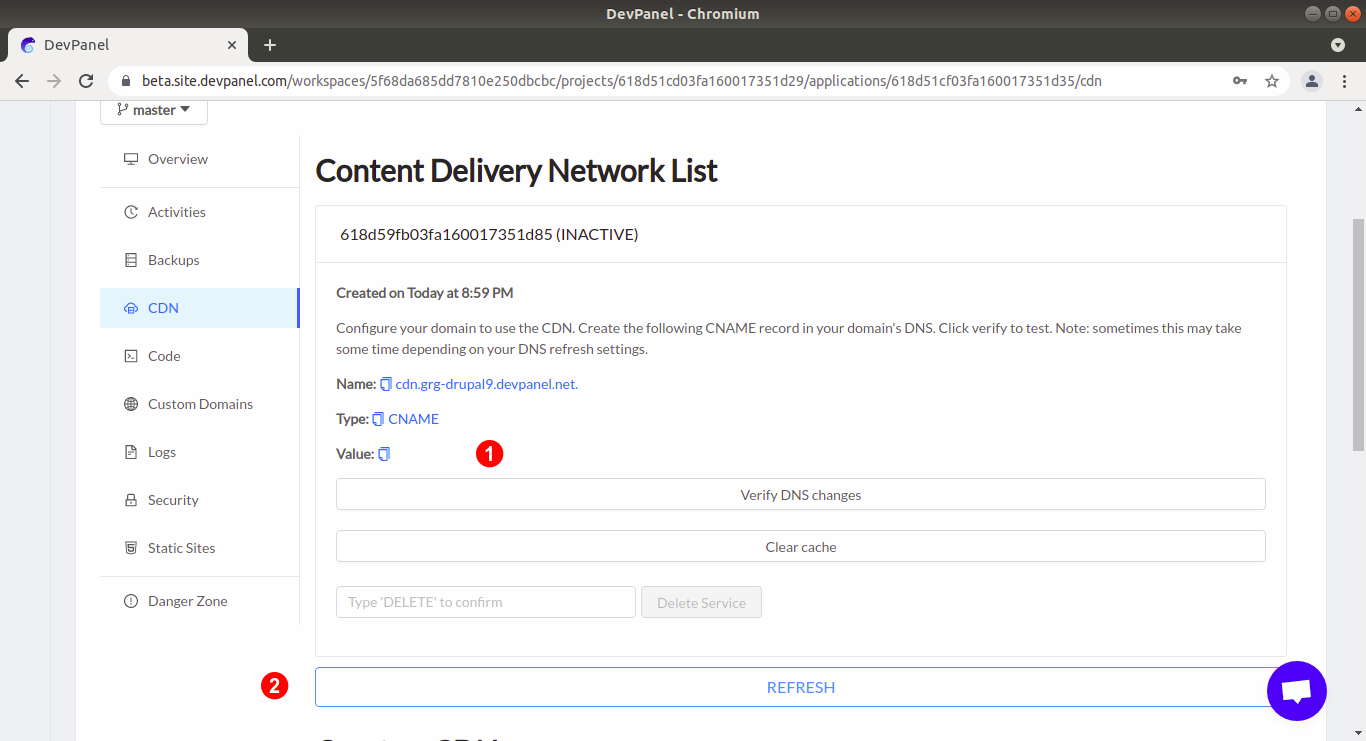Open Custom Domains in sidebar

click(x=200, y=404)
